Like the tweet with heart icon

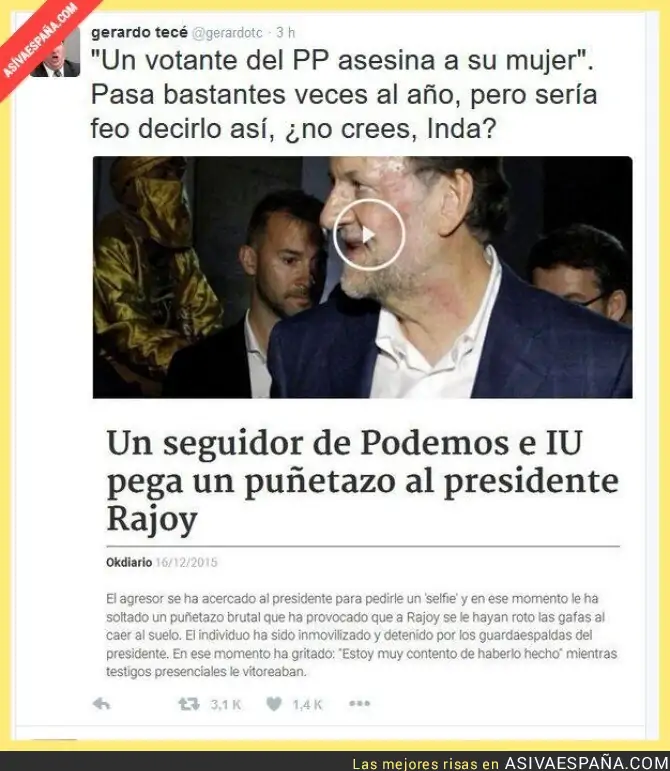coord(274,704)
